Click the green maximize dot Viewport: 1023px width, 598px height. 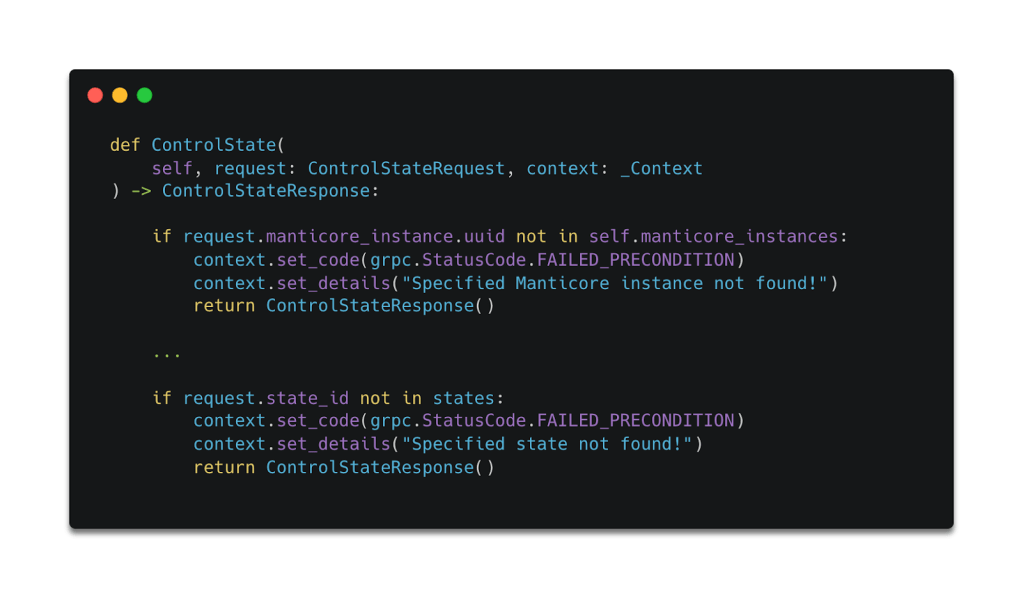coord(144,95)
